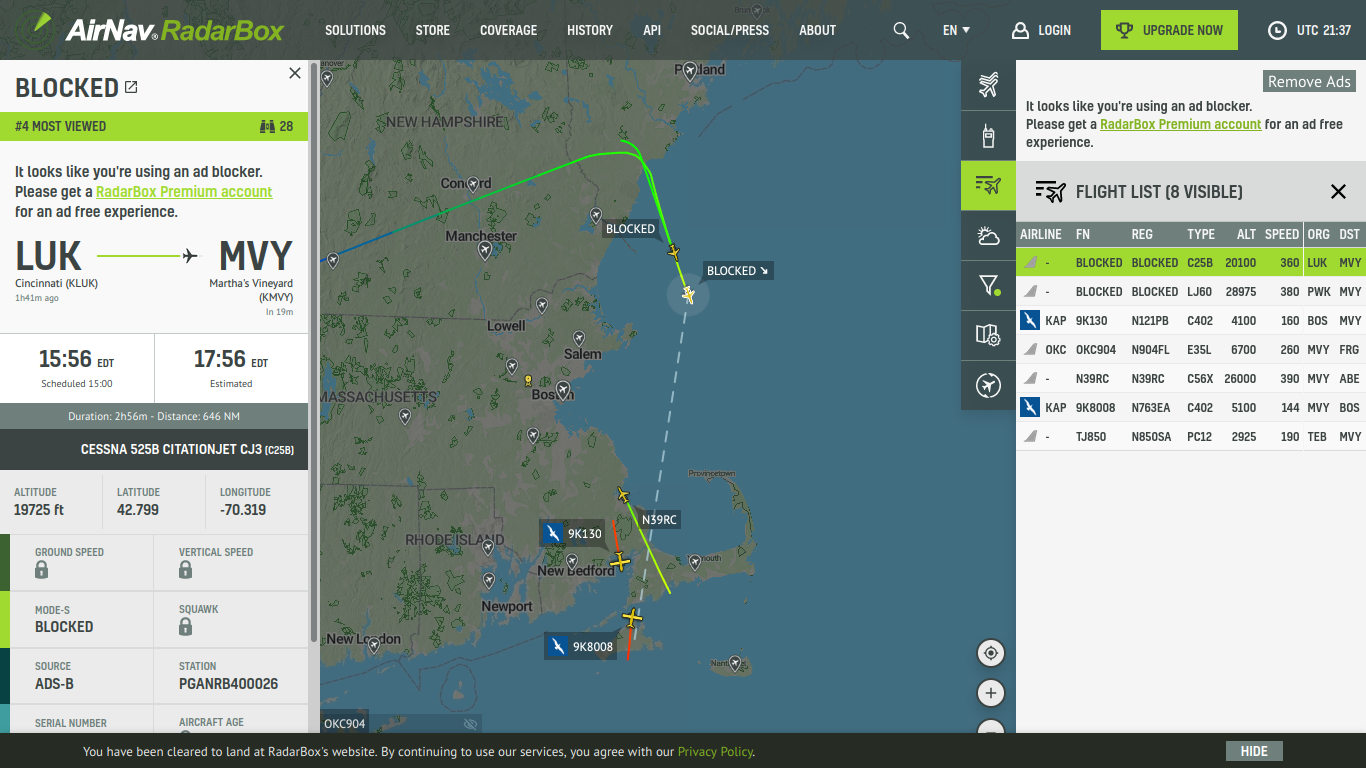1366x768 pixels.
Task: Click the Remove Ads button
Action: click(1309, 82)
